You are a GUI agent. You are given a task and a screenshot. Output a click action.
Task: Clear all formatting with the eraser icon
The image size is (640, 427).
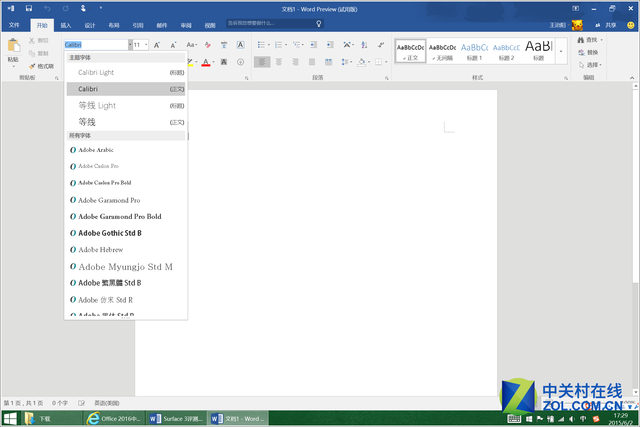pyautogui.click(x=208, y=45)
